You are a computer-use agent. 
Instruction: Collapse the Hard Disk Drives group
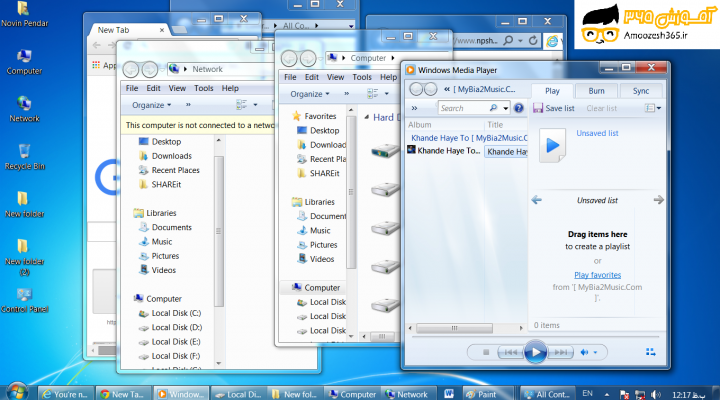coord(366,117)
